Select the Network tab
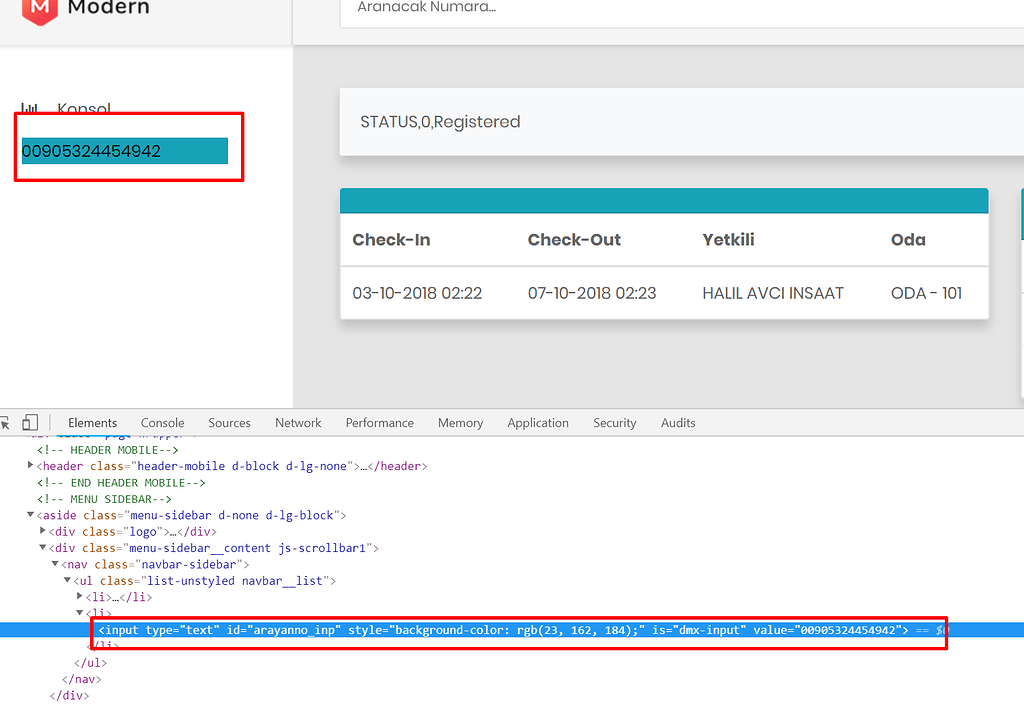The width and height of the screenshot is (1024, 707). coord(298,423)
